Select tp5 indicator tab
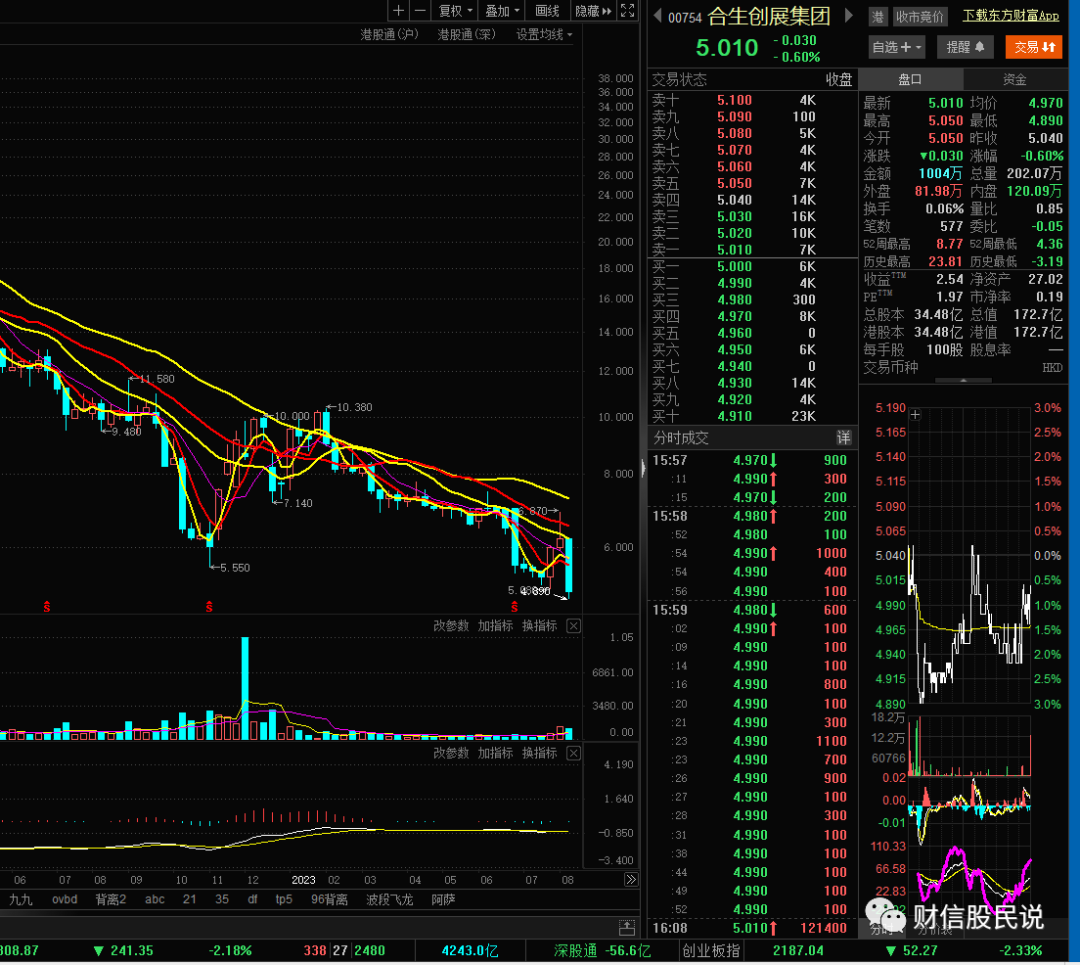Viewport: 1080px width, 965px height. (284, 899)
